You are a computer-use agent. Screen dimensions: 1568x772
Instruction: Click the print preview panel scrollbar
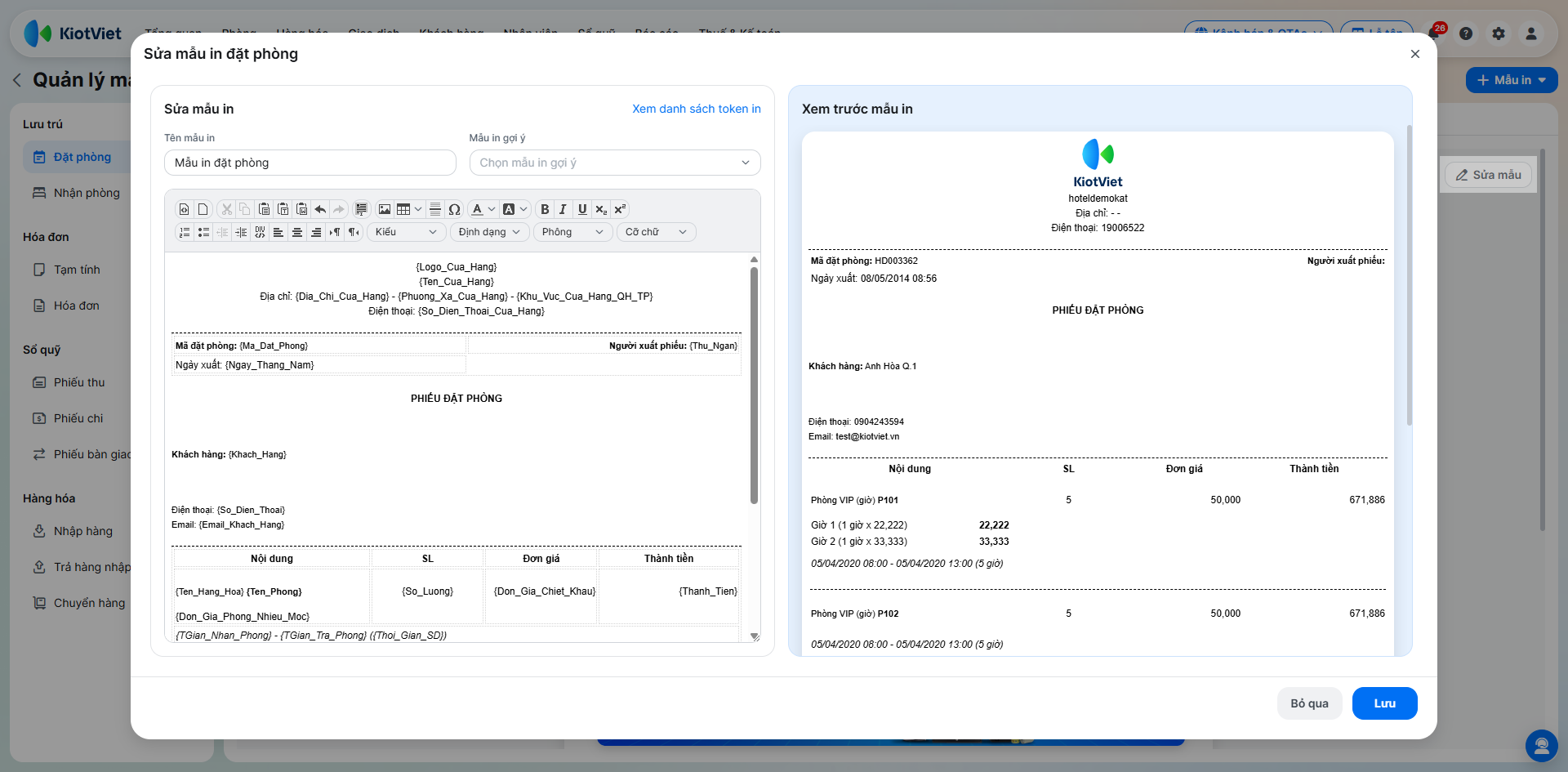[x=1409, y=275]
